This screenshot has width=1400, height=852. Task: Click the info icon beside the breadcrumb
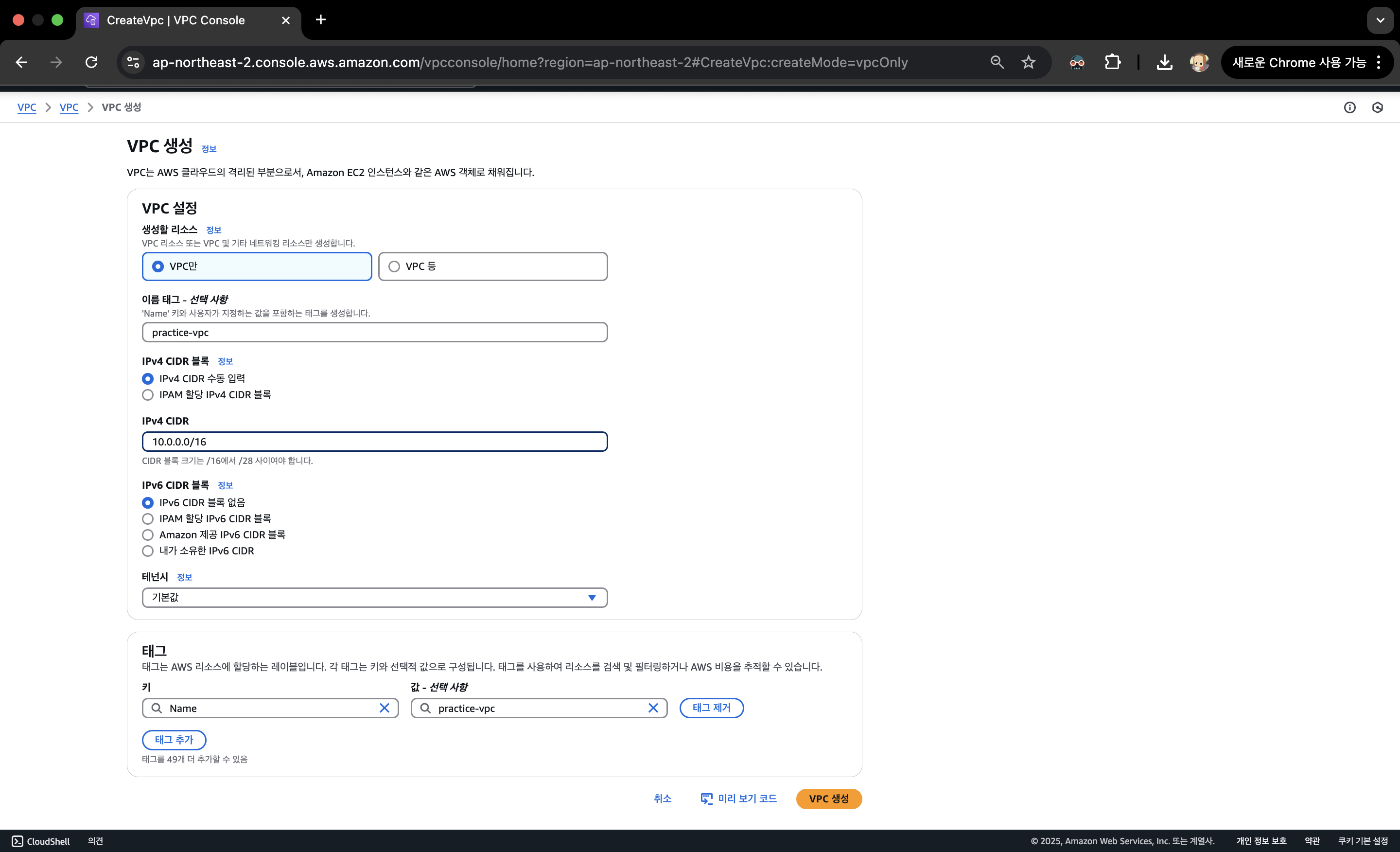click(1349, 107)
